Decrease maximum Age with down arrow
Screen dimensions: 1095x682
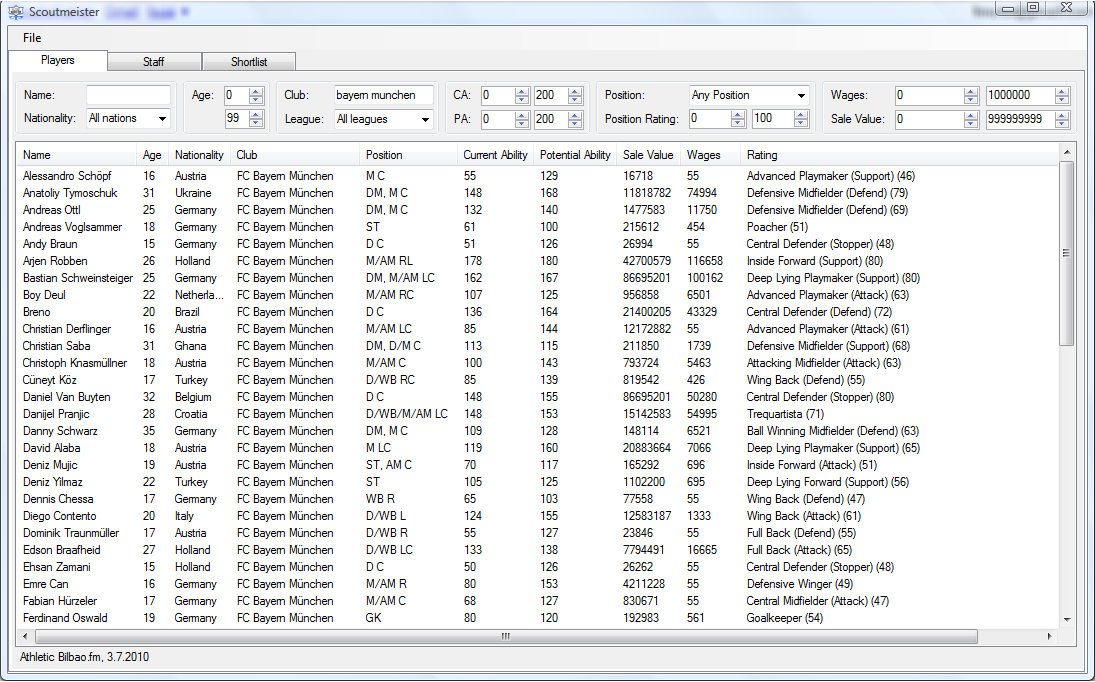pyautogui.click(x=256, y=123)
